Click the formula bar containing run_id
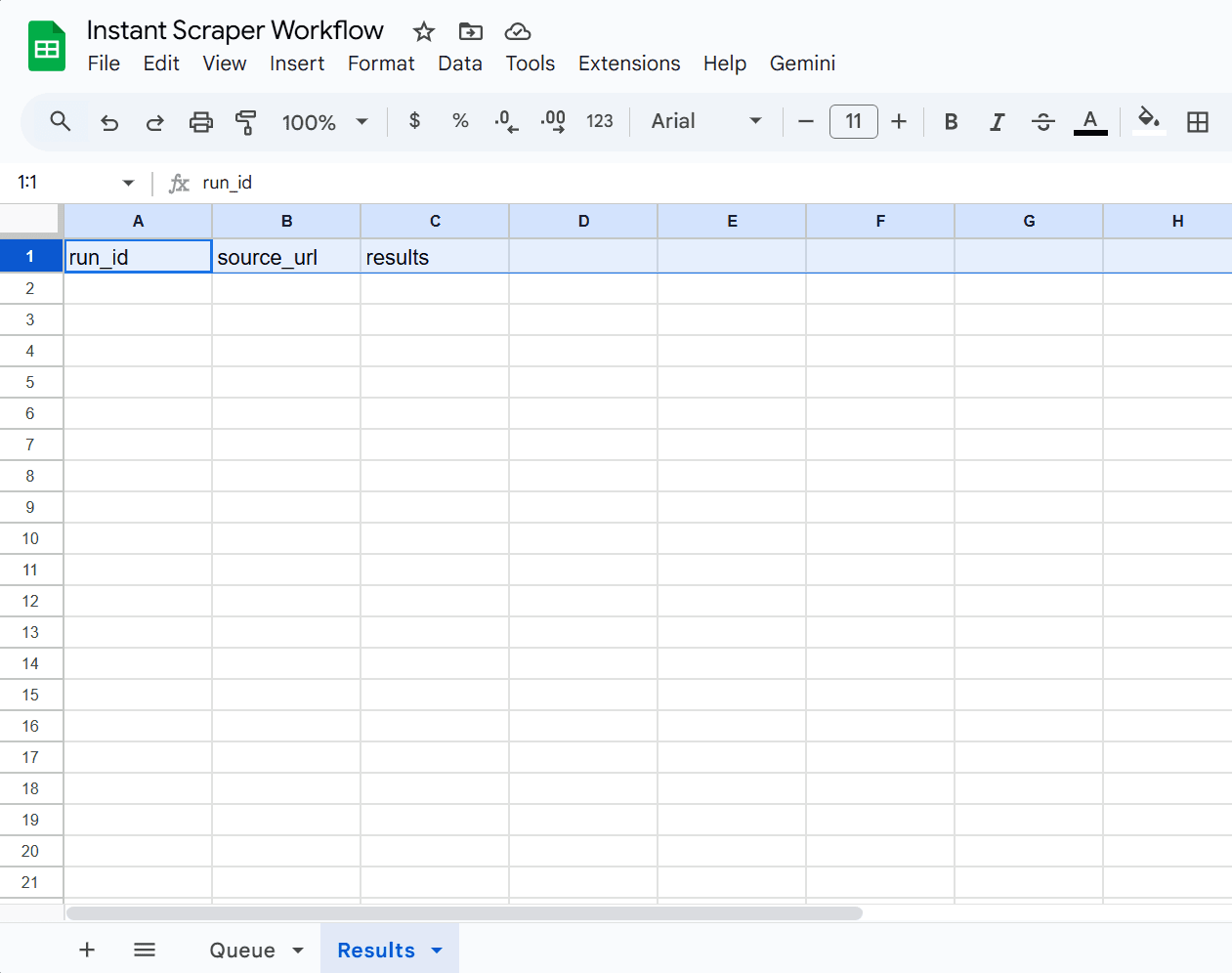The width and height of the screenshot is (1232, 973). tap(713, 183)
